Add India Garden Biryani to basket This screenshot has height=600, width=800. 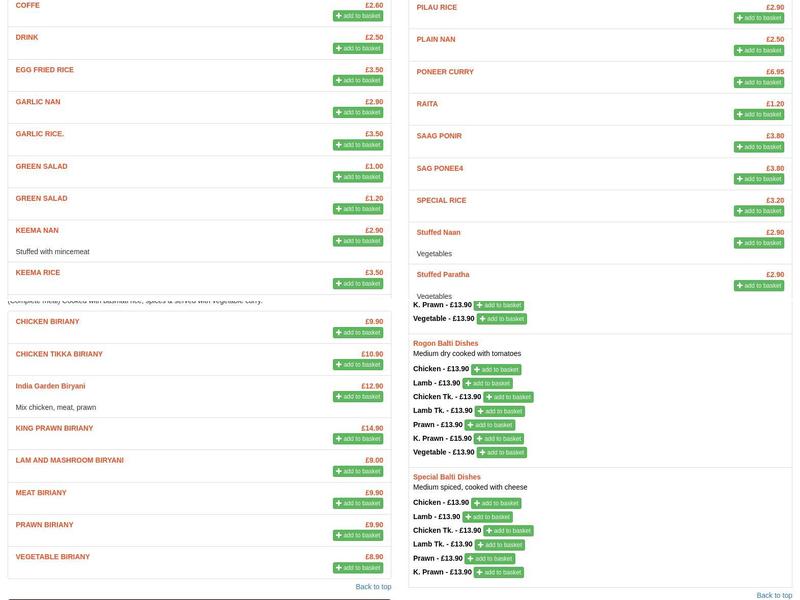click(x=358, y=397)
